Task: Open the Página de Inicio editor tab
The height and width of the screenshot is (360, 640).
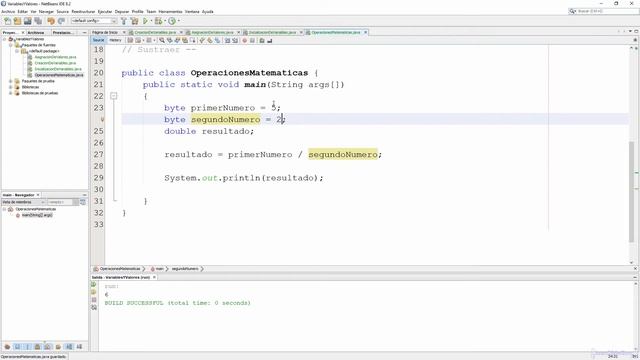Action: [x=105, y=32]
